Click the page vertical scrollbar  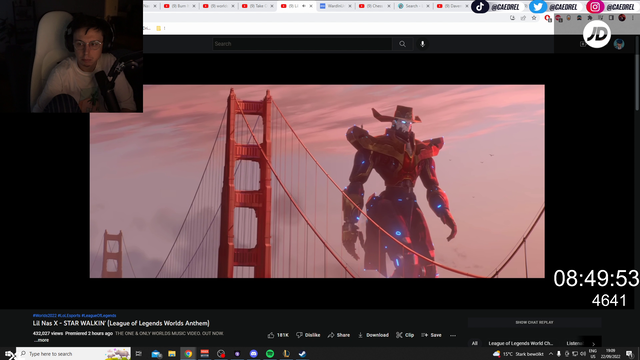637,82
